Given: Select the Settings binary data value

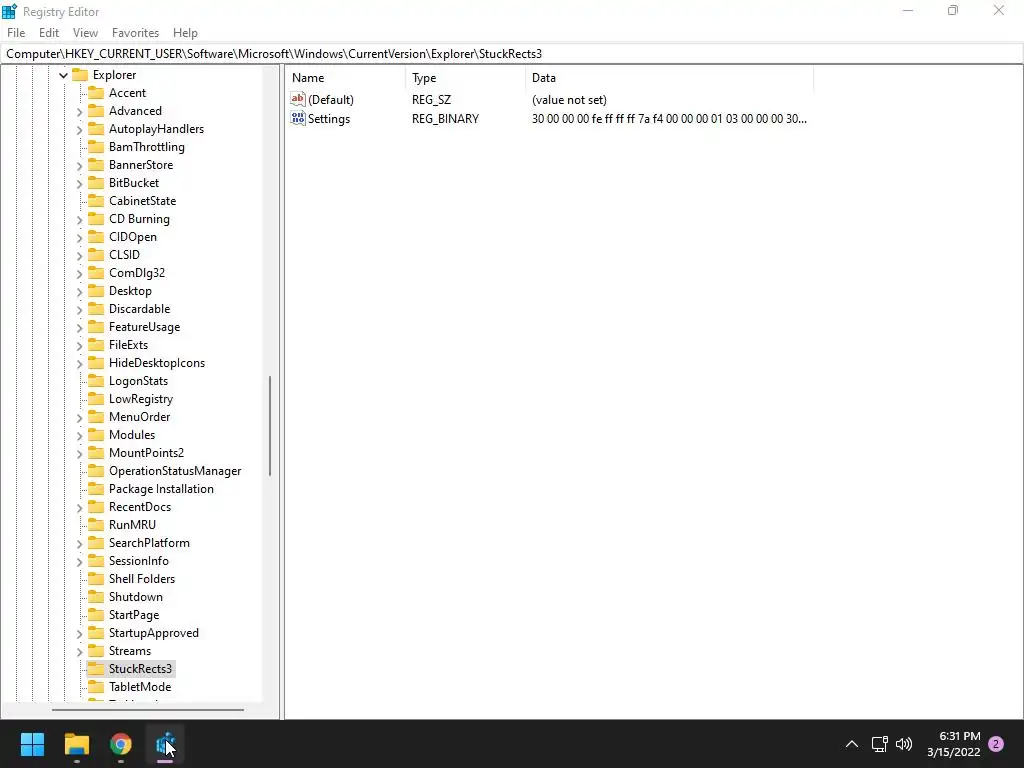Looking at the screenshot, I should point(669,119).
